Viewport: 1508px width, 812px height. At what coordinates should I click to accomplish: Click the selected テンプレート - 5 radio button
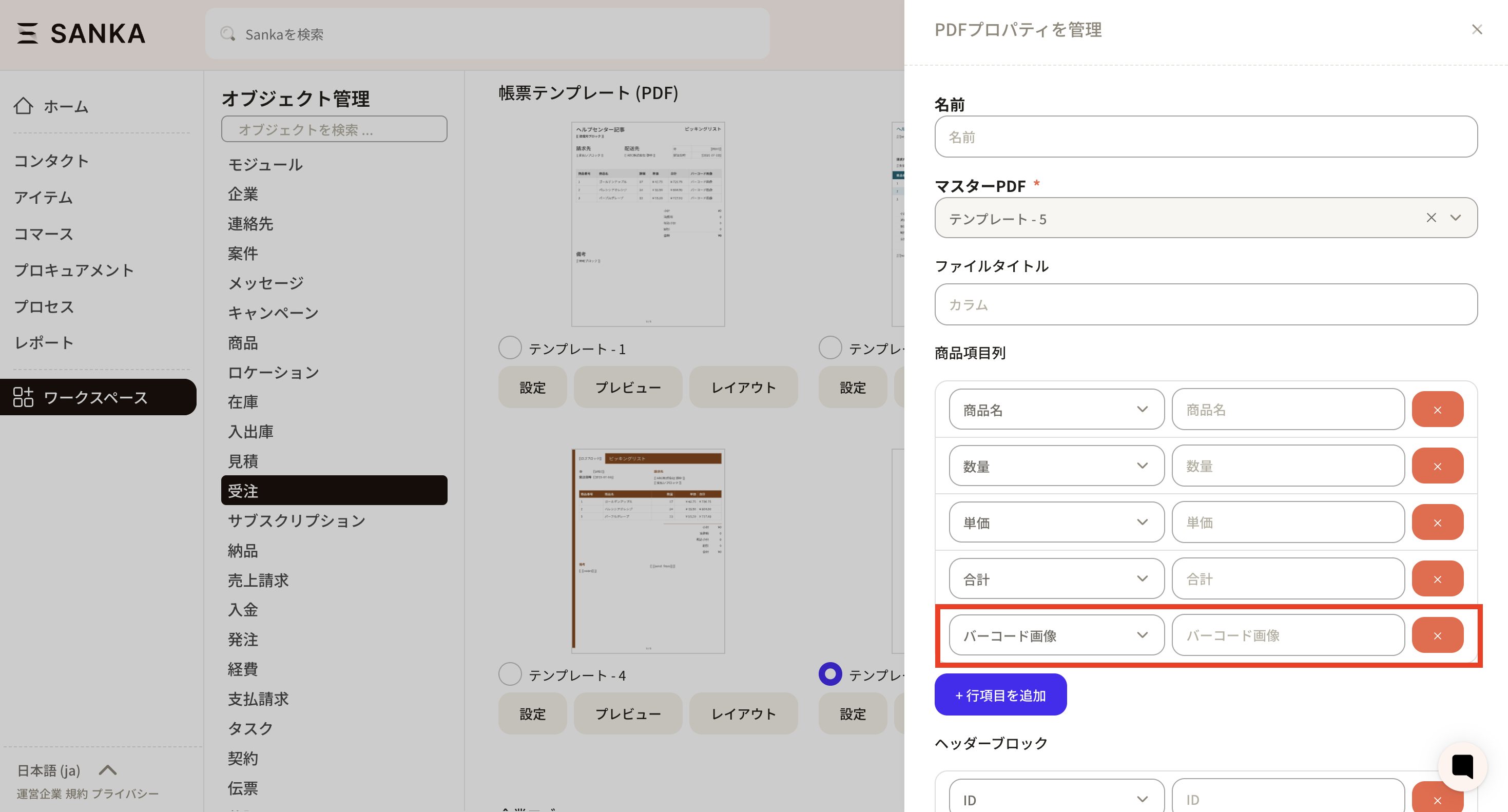[830, 674]
